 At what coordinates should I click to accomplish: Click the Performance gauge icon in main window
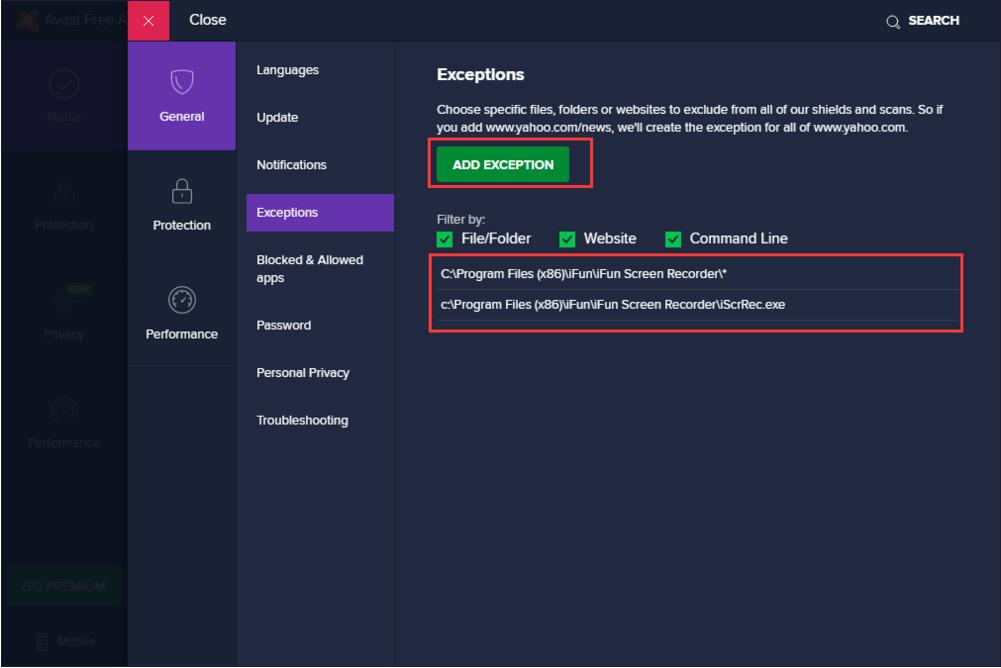[64, 410]
